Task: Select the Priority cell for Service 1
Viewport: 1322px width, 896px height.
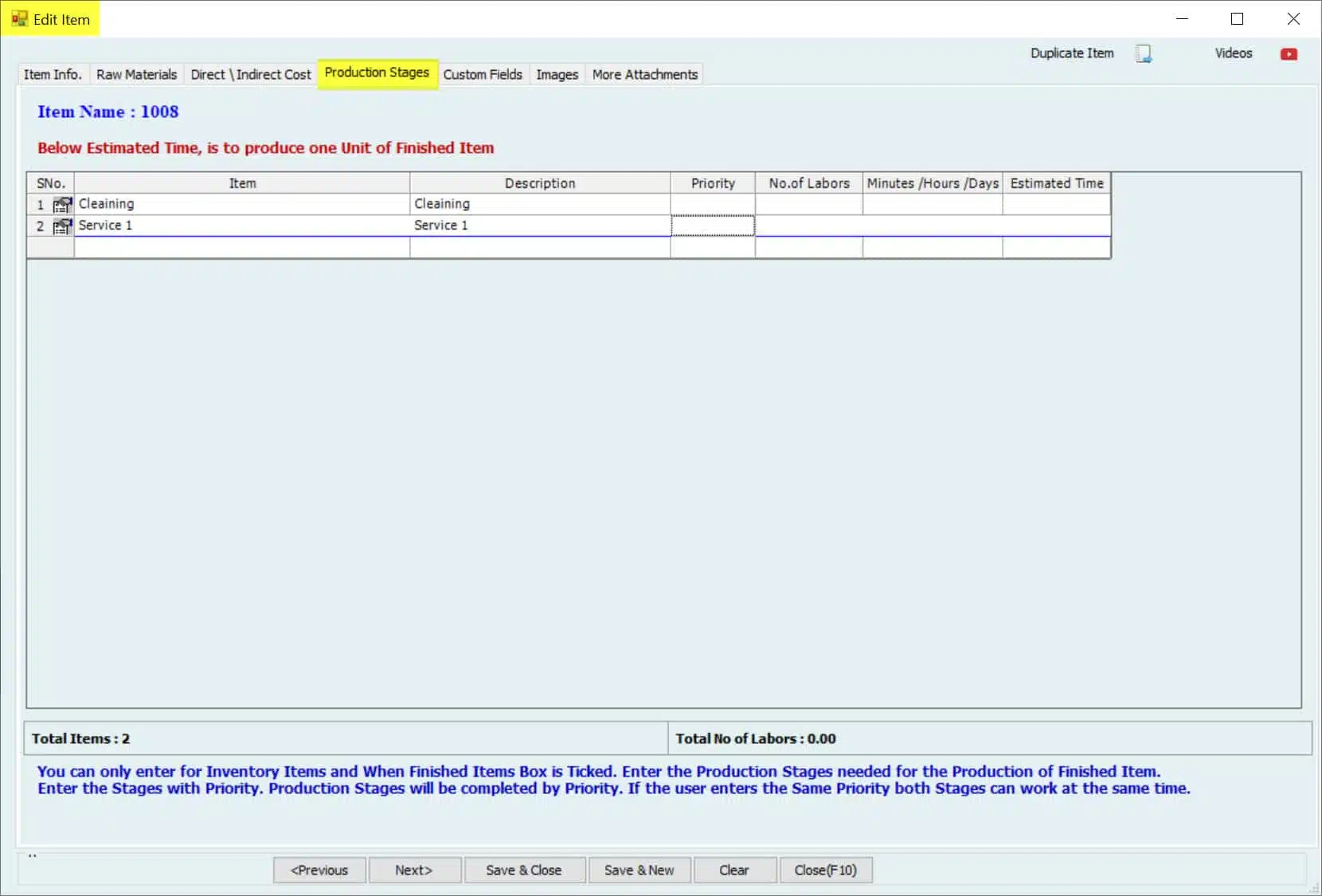Action: click(x=713, y=225)
